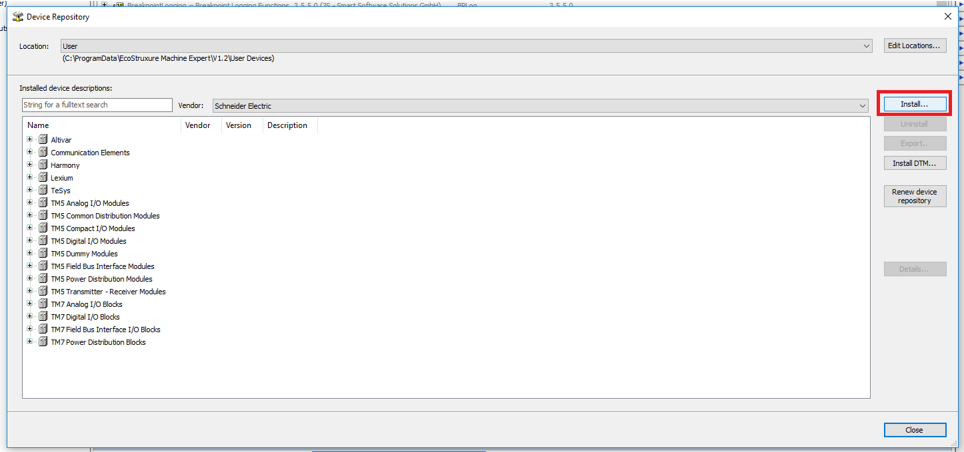The image size is (964, 452).
Task: Expand the Communication Elements tree node
Action: pos(30,153)
